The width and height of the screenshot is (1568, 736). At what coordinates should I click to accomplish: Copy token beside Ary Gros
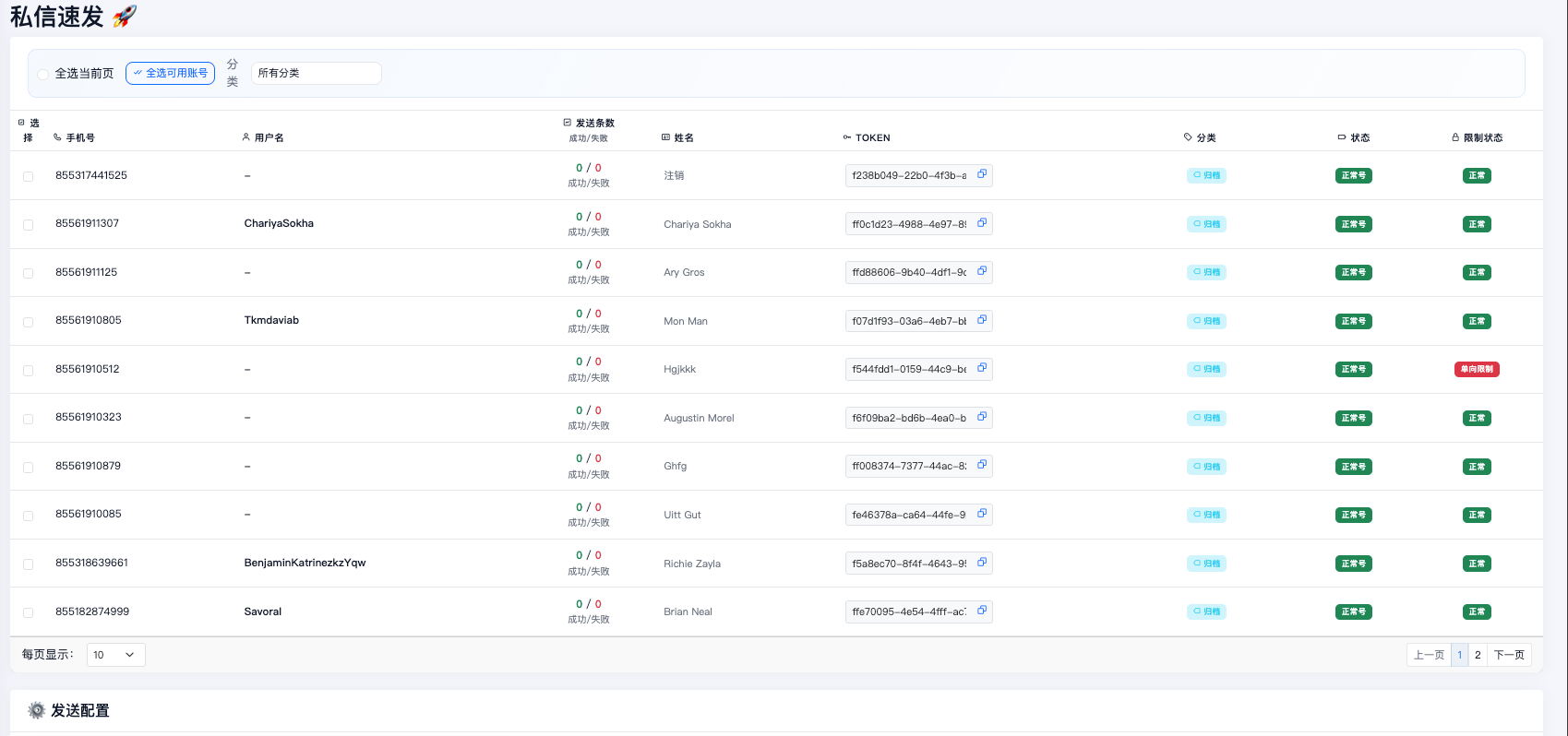982,271
